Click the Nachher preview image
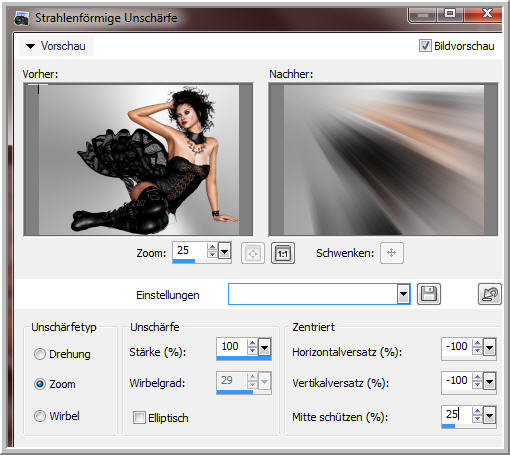The height and width of the screenshot is (455, 510). point(383,159)
